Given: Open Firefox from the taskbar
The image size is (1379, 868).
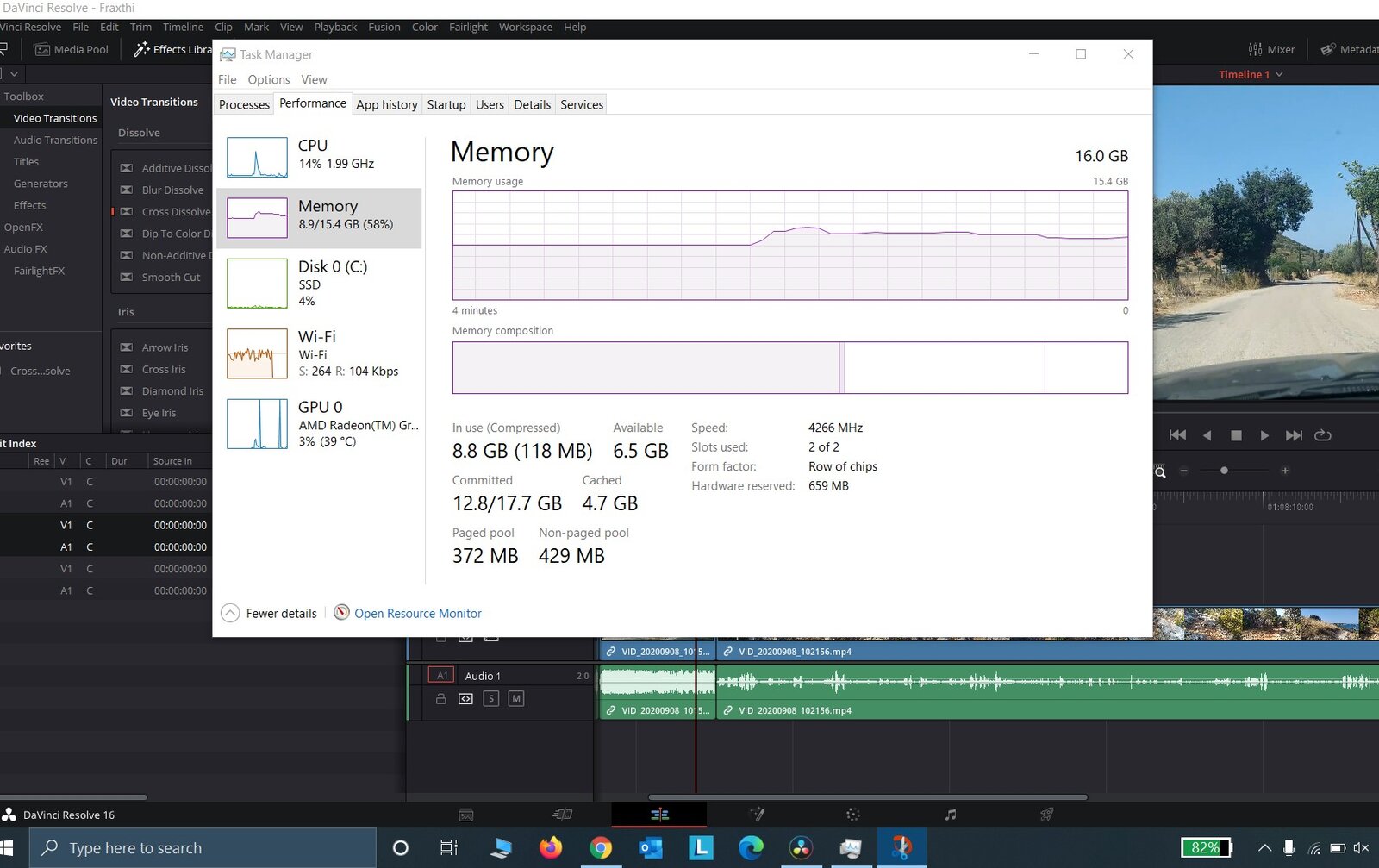Looking at the screenshot, I should pyautogui.click(x=550, y=848).
